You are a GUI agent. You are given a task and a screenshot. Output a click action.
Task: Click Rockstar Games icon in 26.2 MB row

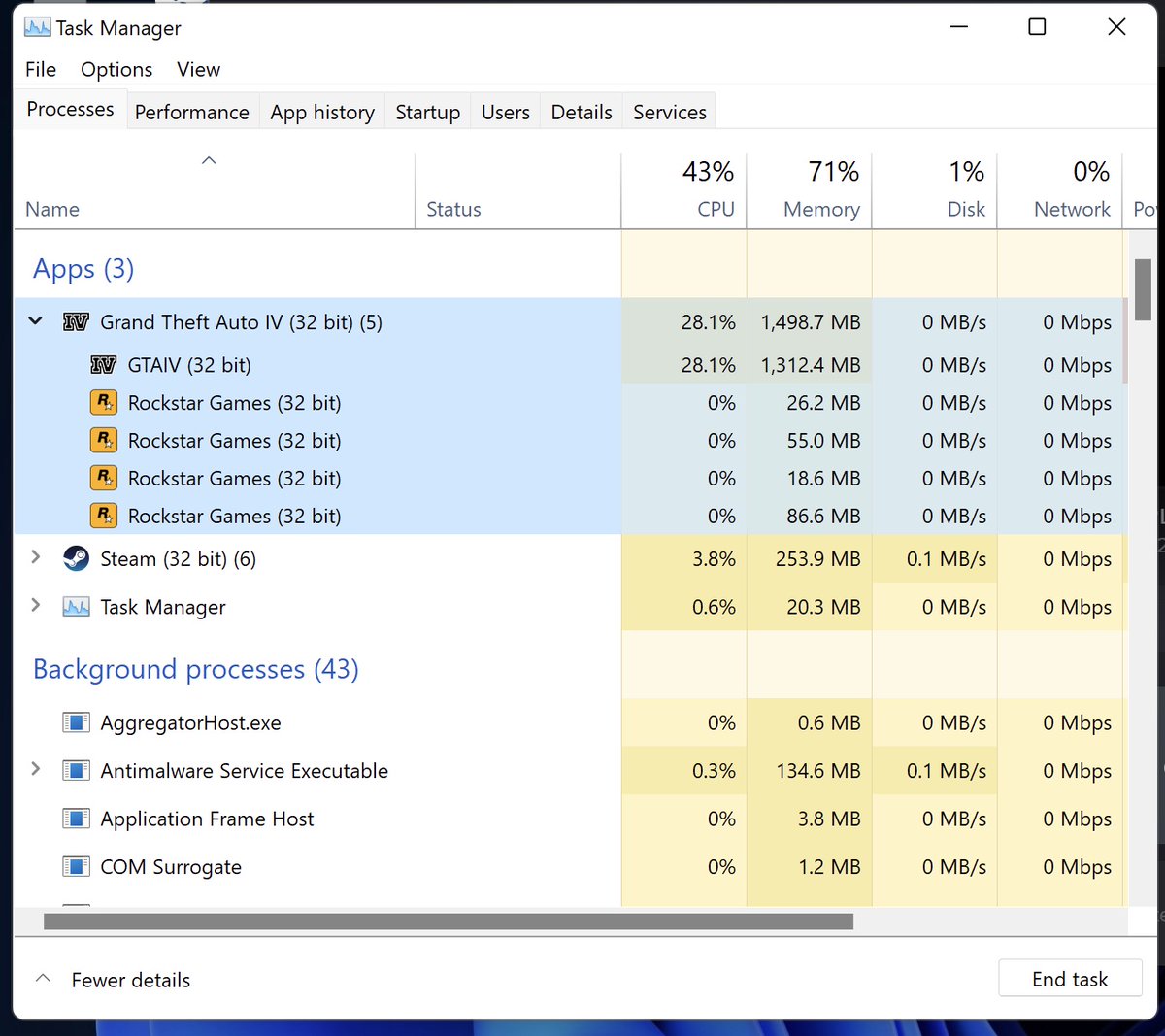pos(103,403)
